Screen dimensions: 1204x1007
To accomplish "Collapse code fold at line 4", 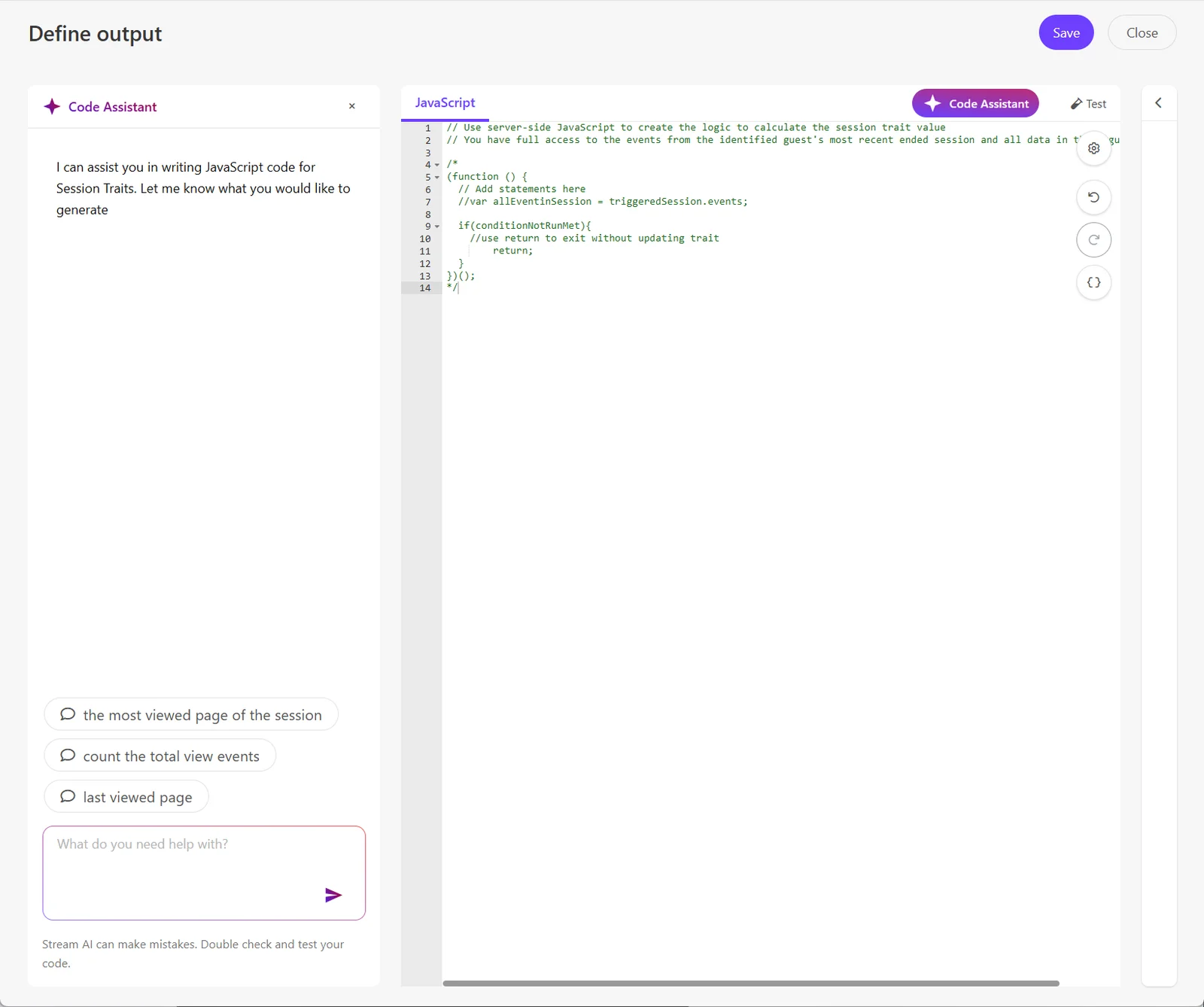I will coord(437,165).
